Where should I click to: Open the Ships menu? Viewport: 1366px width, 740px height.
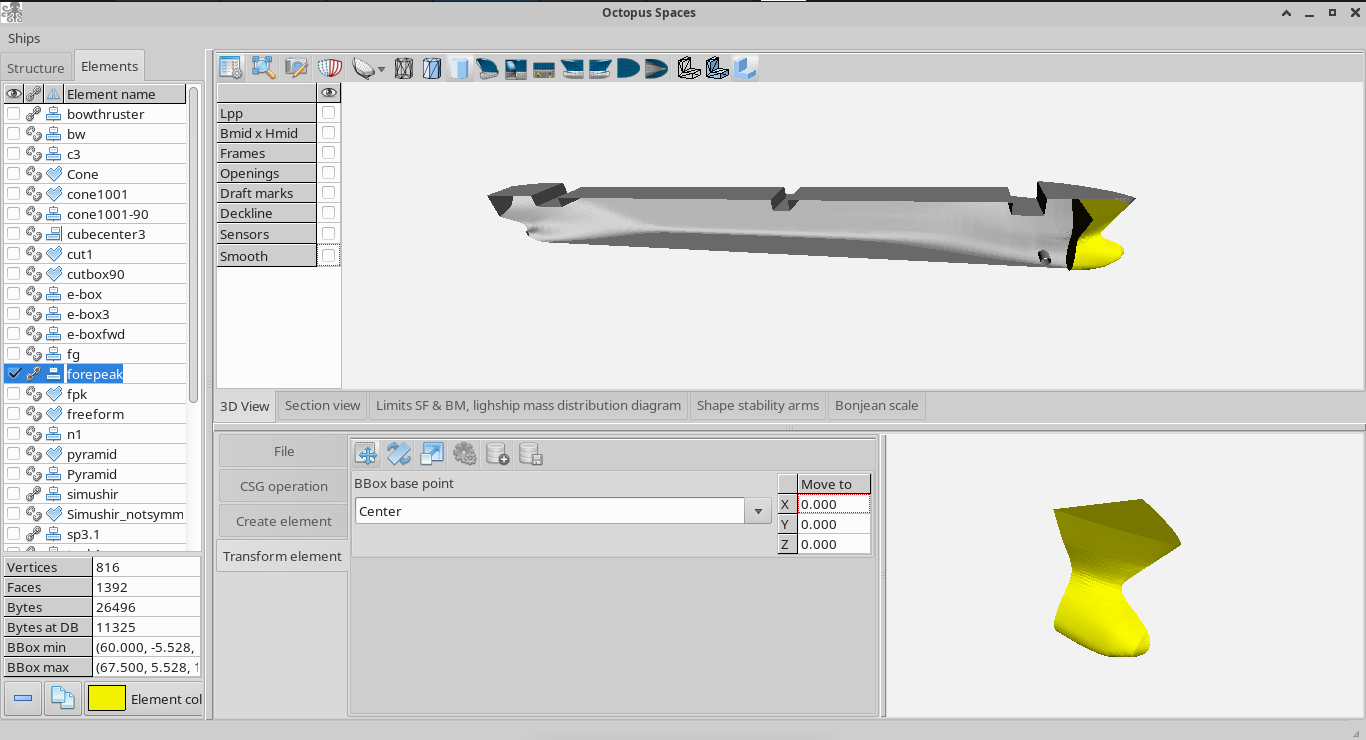pyautogui.click(x=24, y=38)
